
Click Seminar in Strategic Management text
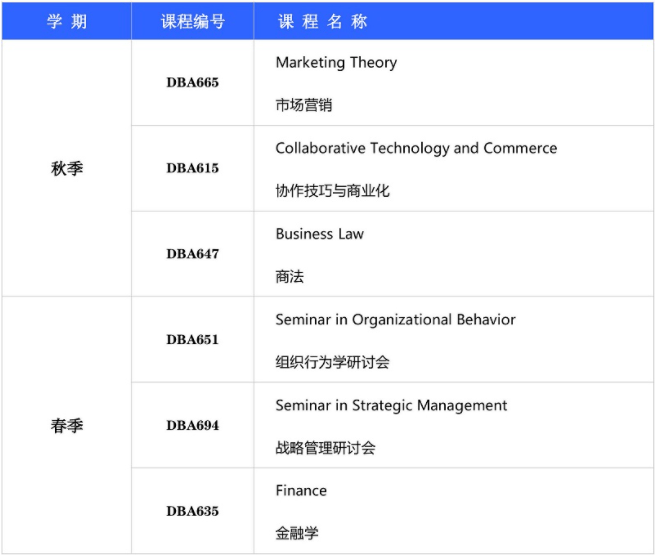[x=391, y=405]
